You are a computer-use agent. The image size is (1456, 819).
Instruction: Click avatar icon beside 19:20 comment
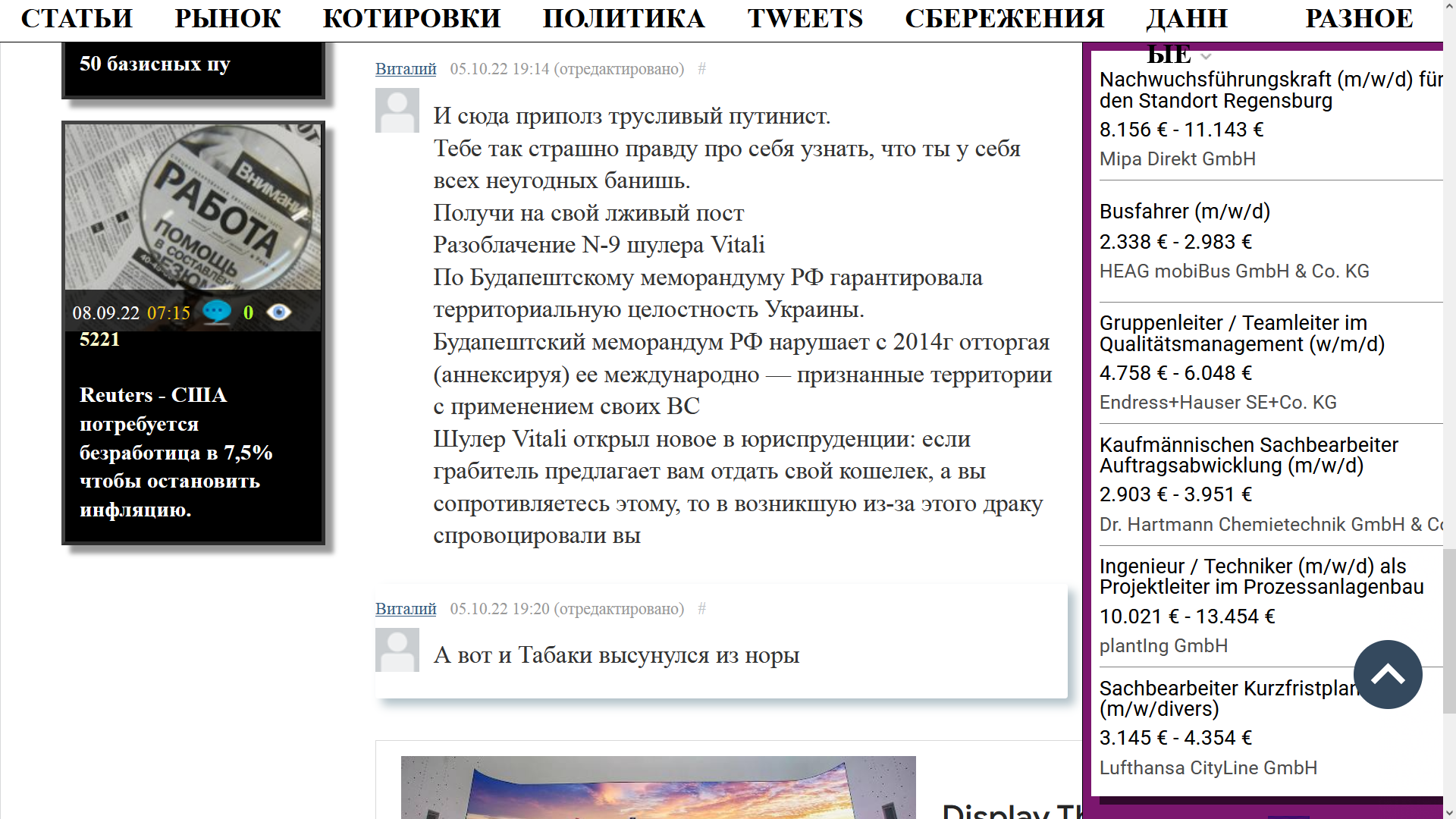[397, 650]
